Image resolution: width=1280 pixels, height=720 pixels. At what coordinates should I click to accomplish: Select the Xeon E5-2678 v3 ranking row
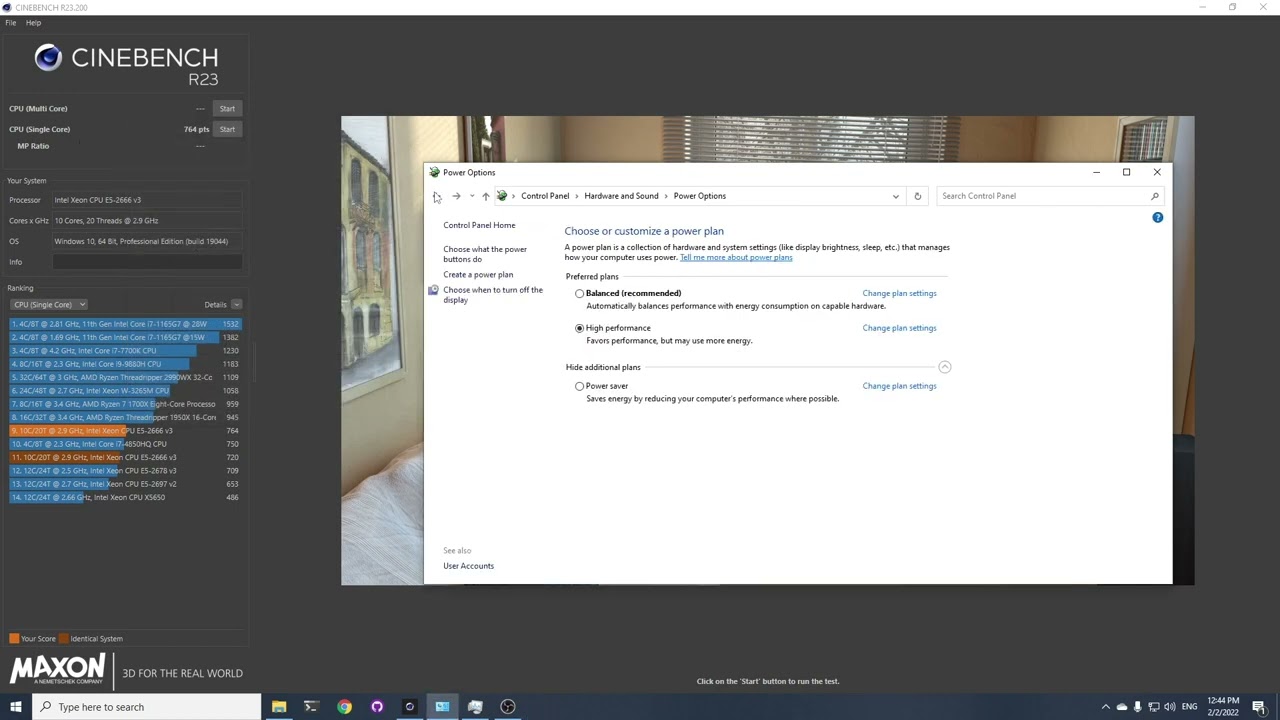[x=125, y=471]
